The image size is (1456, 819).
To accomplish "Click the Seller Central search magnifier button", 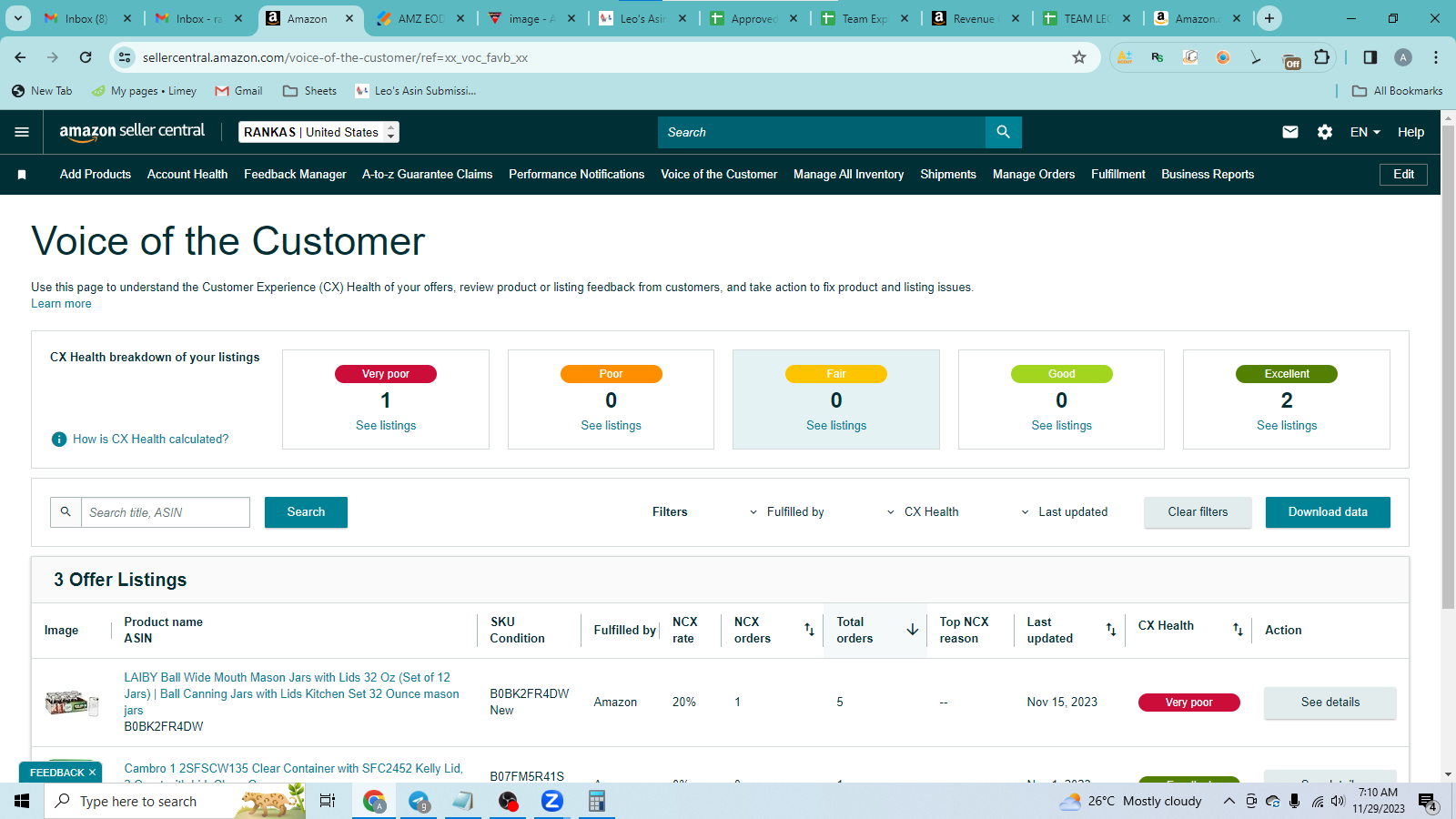I will click(1003, 132).
